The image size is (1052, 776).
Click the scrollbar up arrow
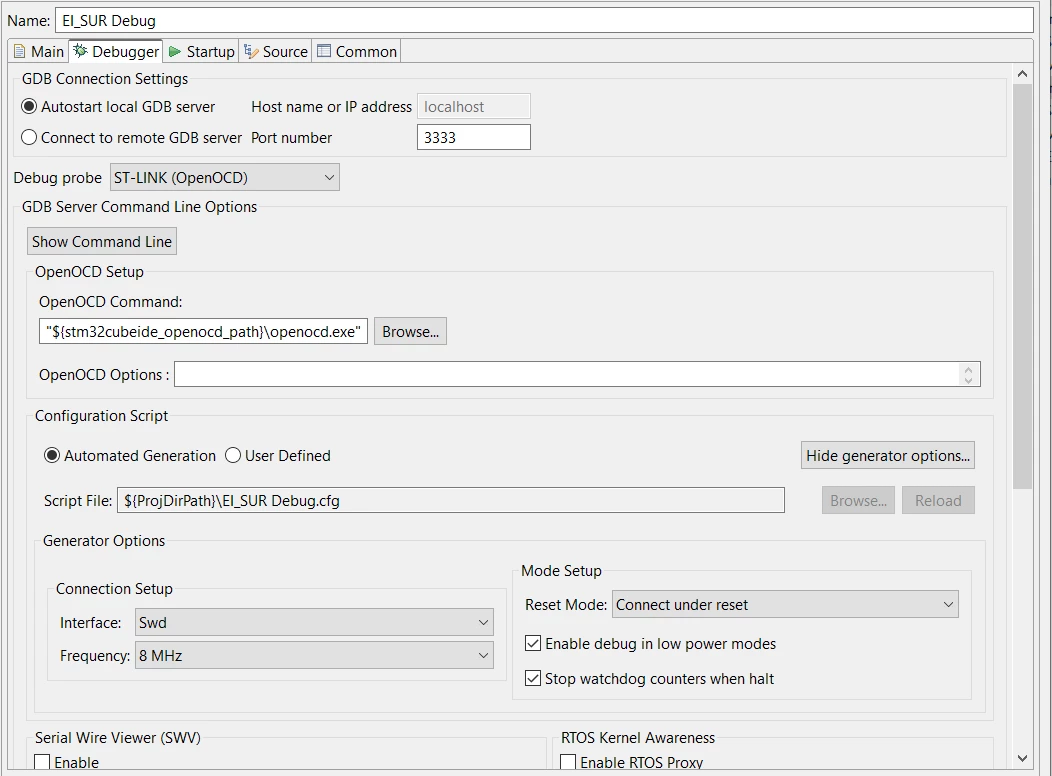(1022, 74)
